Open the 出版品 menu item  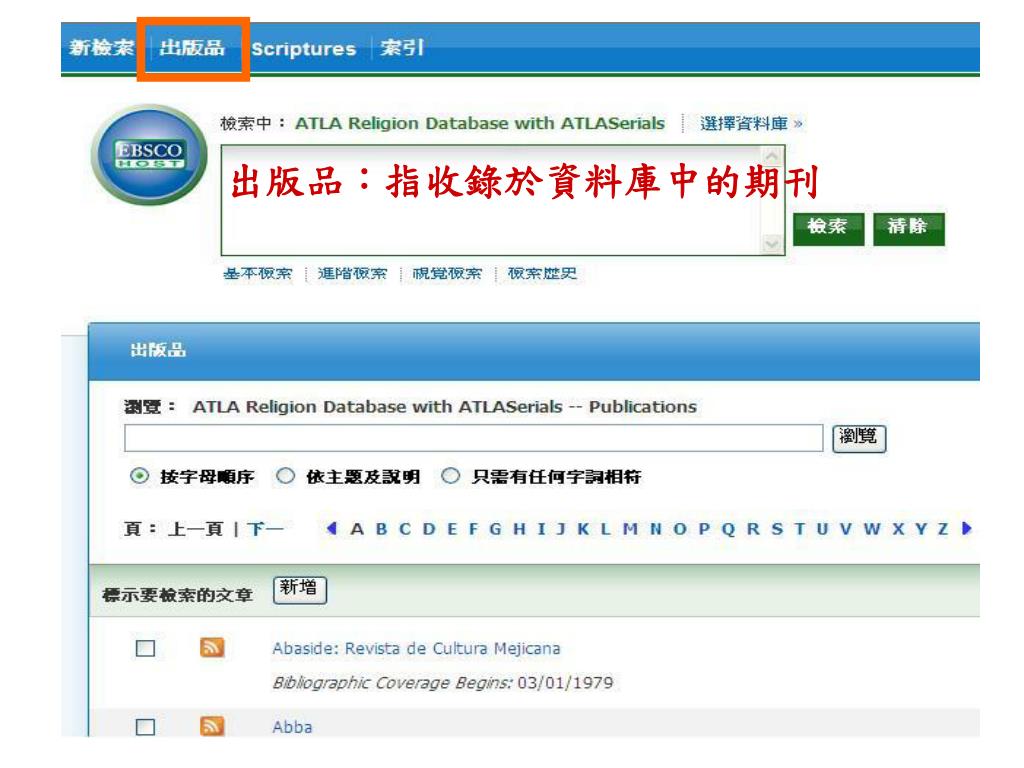pyautogui.click(x=192, y=48)
